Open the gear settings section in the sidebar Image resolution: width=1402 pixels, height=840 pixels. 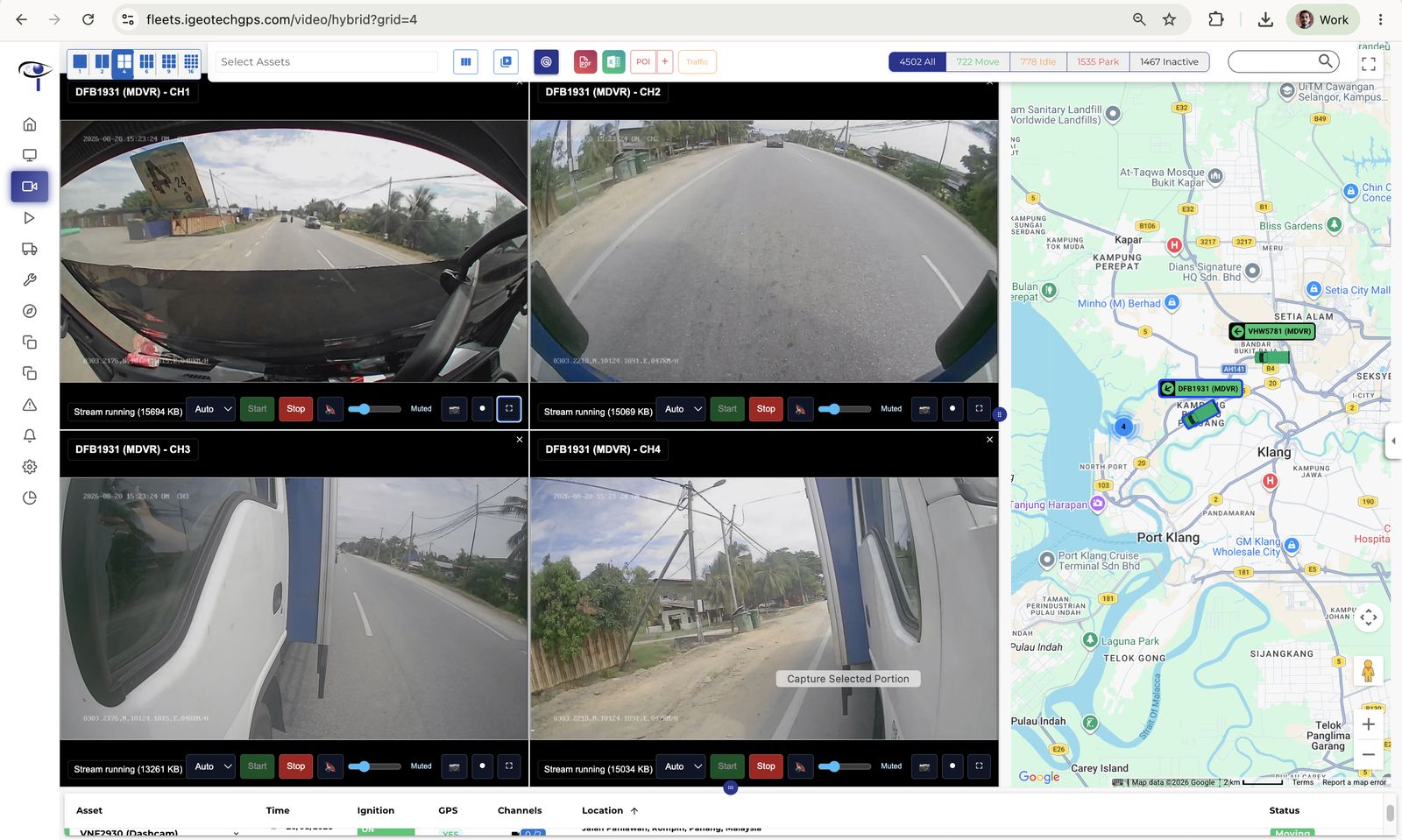[x=30, y=467]
